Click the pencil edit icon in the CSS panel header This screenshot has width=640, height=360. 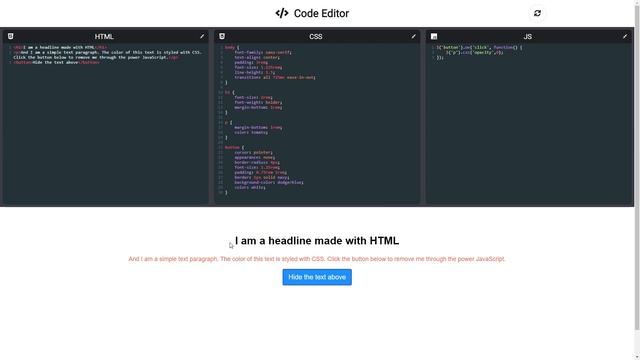(x=413, y=36)
